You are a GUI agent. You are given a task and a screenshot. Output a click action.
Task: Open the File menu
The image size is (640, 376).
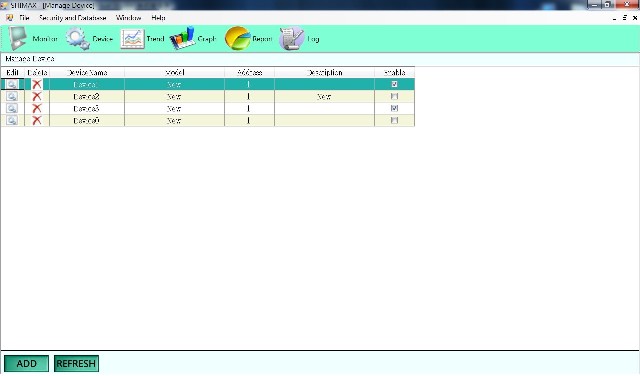click(x=24, y=18)
